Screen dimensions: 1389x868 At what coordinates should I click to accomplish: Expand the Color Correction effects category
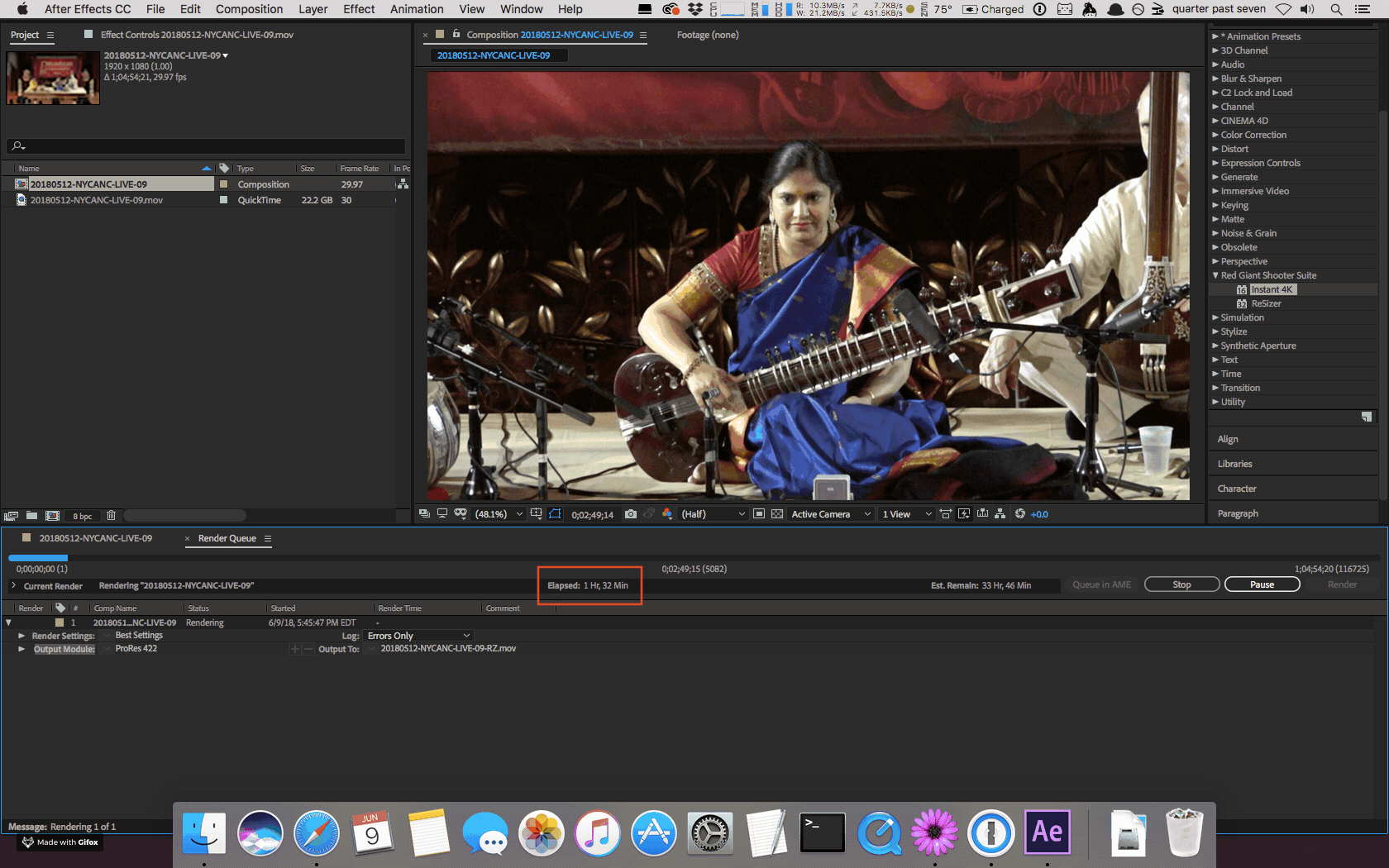[x=1253, y=135]
